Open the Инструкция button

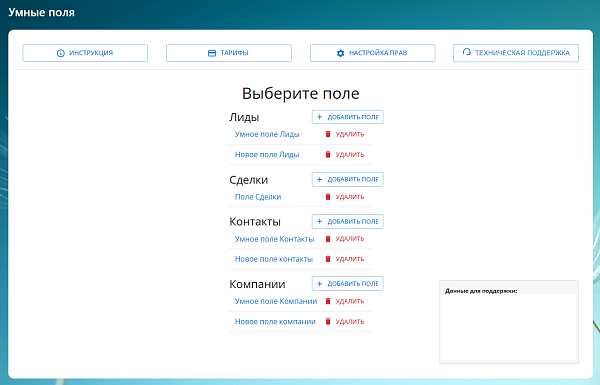[85, 53]
